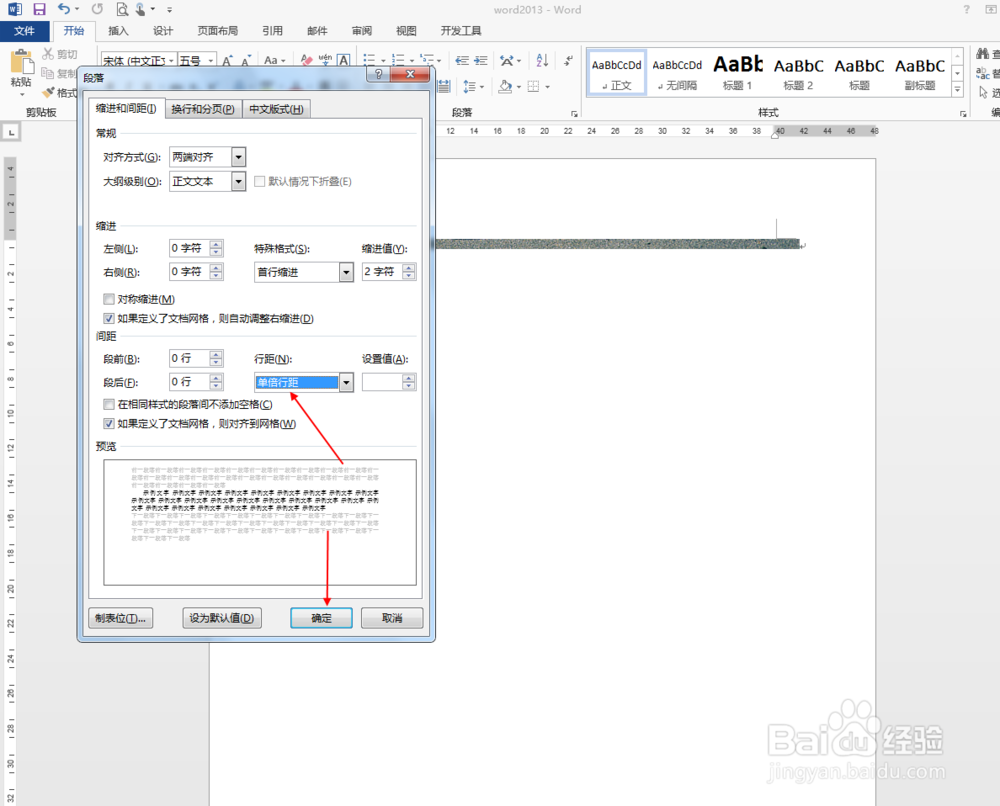Click the Multilevel List icon
This screenshot has height=806, width=1000.
click(427, 60)
